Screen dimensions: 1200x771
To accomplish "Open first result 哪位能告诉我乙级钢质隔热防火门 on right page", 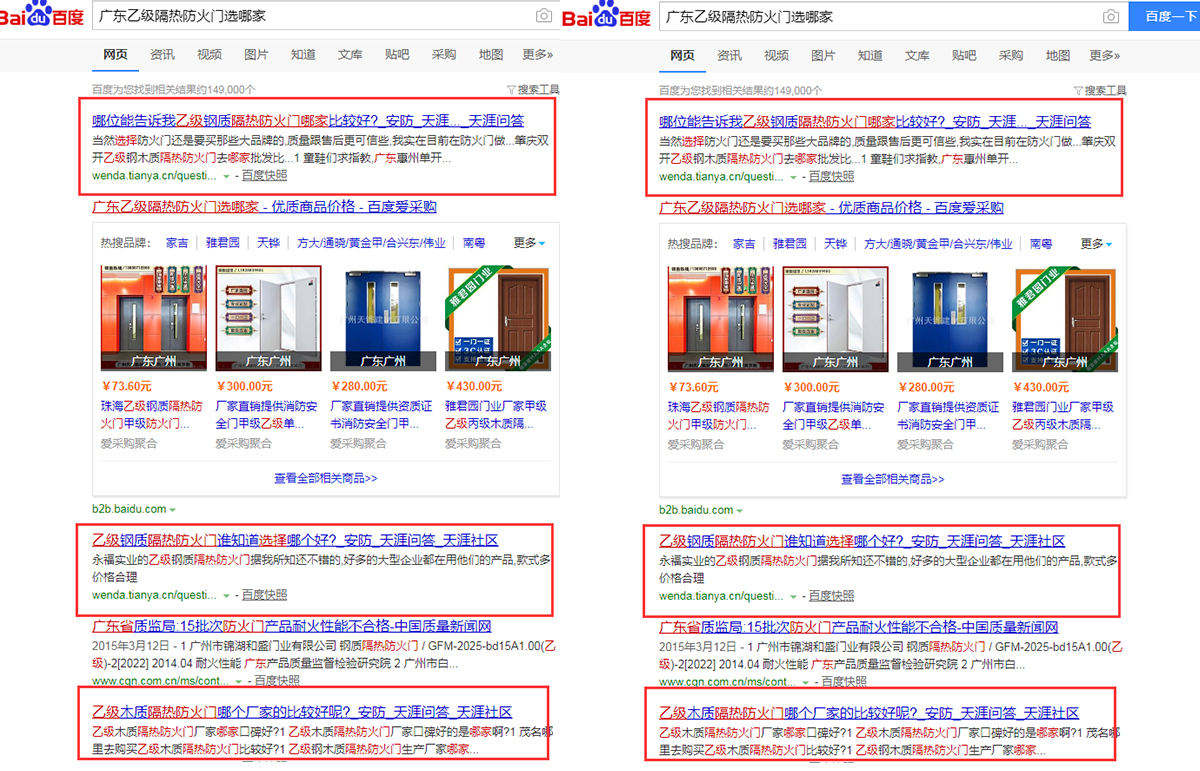I will click(x=875, y=121).
